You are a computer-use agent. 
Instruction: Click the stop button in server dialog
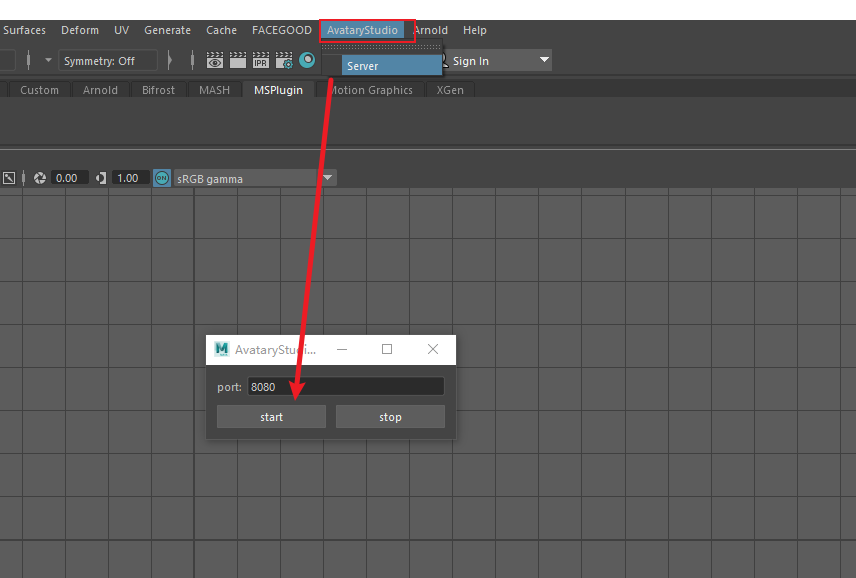[390, 417]
